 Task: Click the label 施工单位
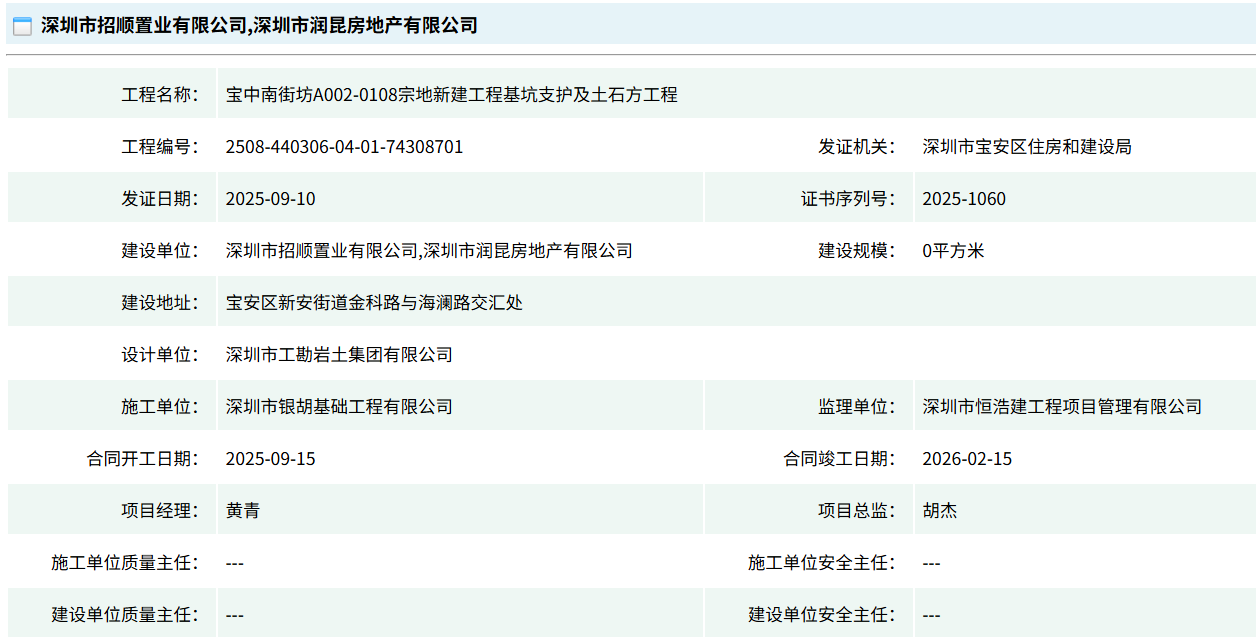click(160, 407)
